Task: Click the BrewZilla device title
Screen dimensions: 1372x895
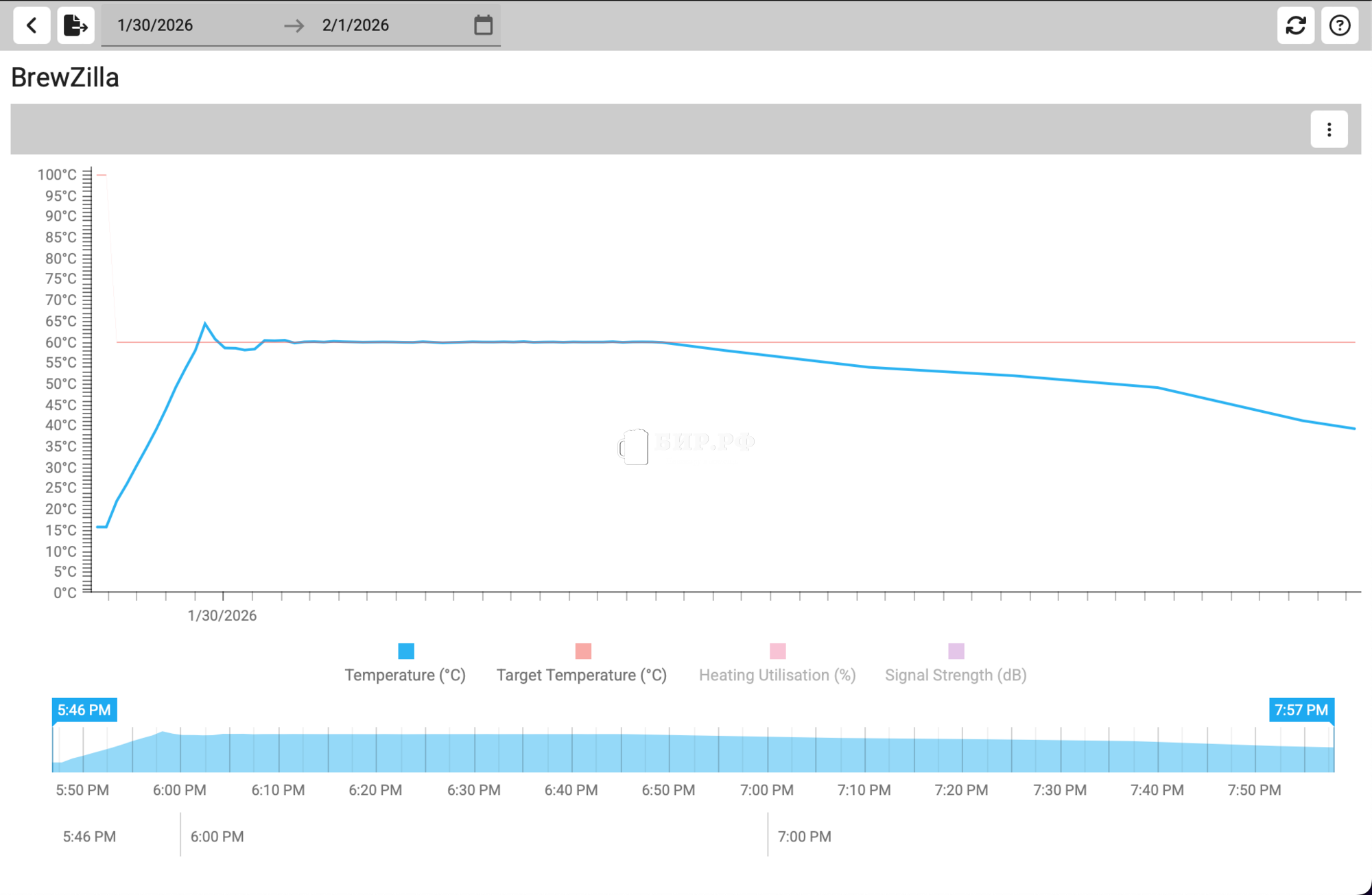Action: pyautogui.click(x=65, y=77)
